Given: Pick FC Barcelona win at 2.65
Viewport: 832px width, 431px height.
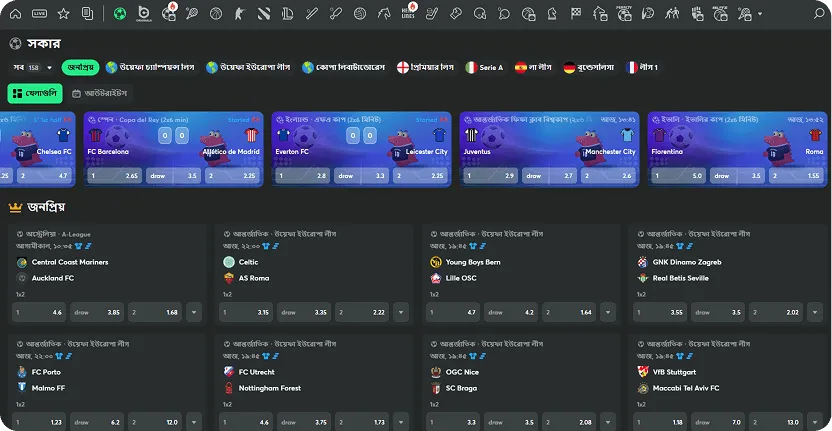Looking at the screenshot, I should pyautogui.click(x=114, y=176).
